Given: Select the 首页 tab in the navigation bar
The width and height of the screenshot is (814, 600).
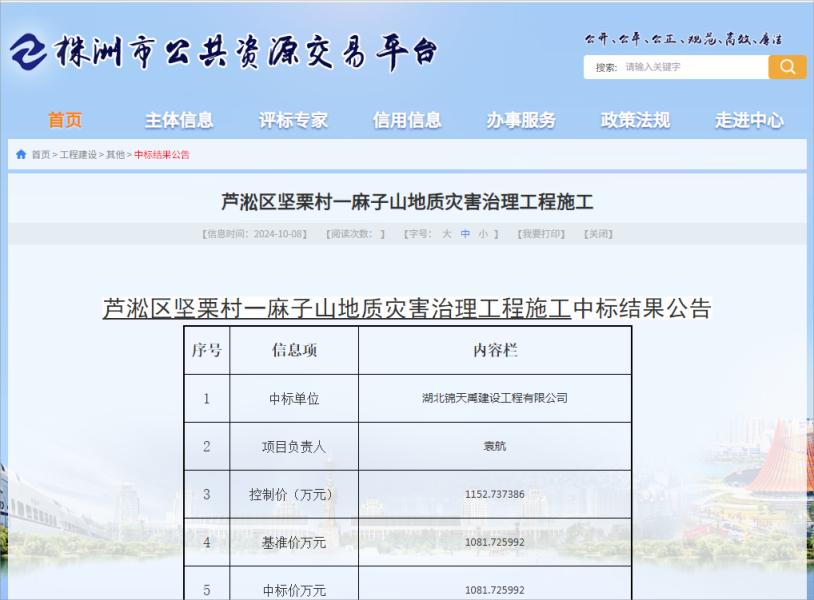Looking at the screenshot, I should (64, 119).
